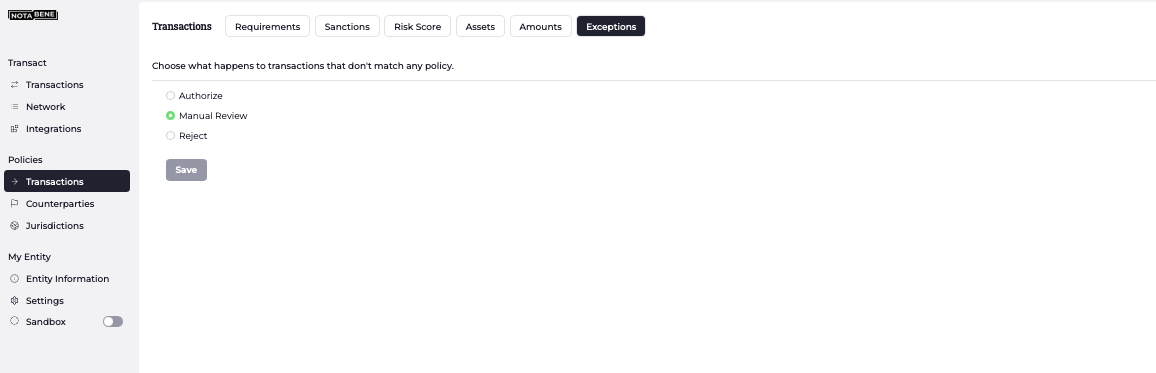This screenshot has width=1156, height=373.
Task: Select the Authorize radio option
Action: (x=170, y=96)
